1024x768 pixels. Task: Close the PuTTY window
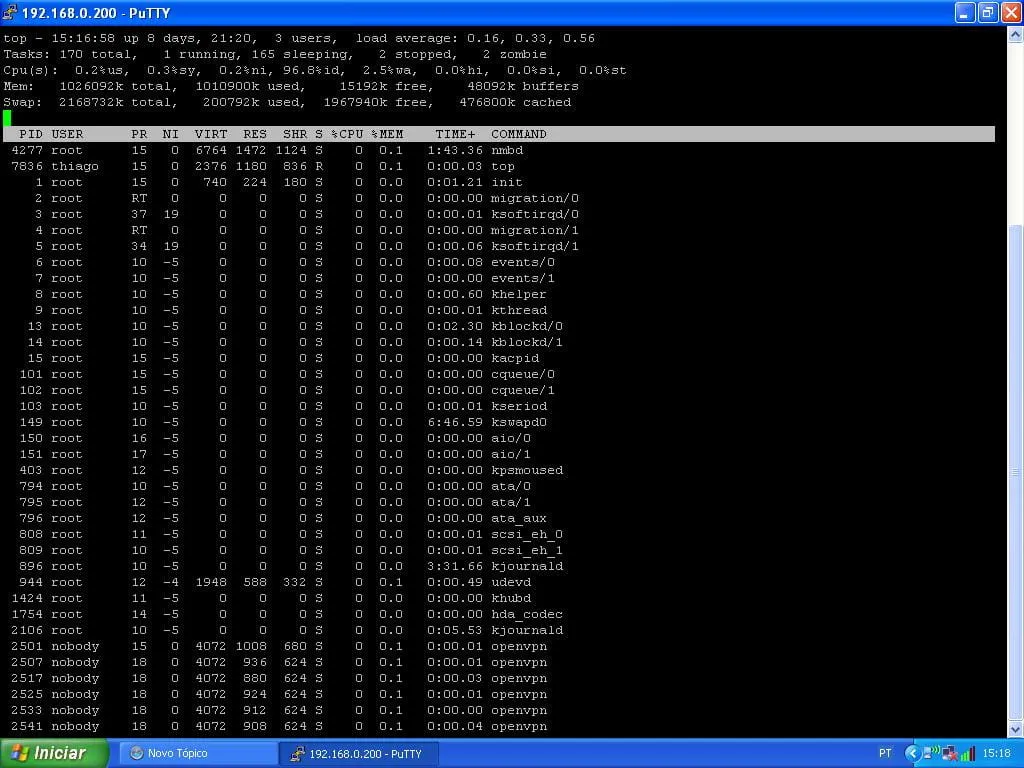point(1012,12)
